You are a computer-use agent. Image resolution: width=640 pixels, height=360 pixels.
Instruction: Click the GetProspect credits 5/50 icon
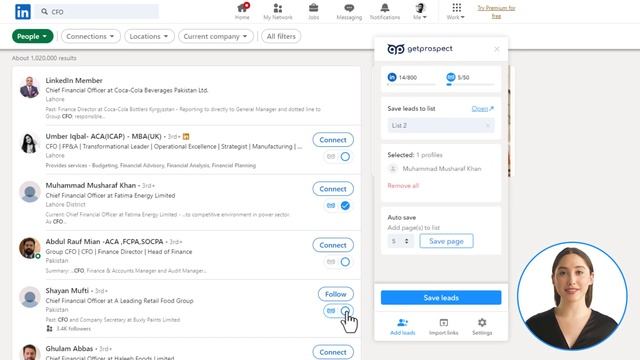(x=451, y=77)
